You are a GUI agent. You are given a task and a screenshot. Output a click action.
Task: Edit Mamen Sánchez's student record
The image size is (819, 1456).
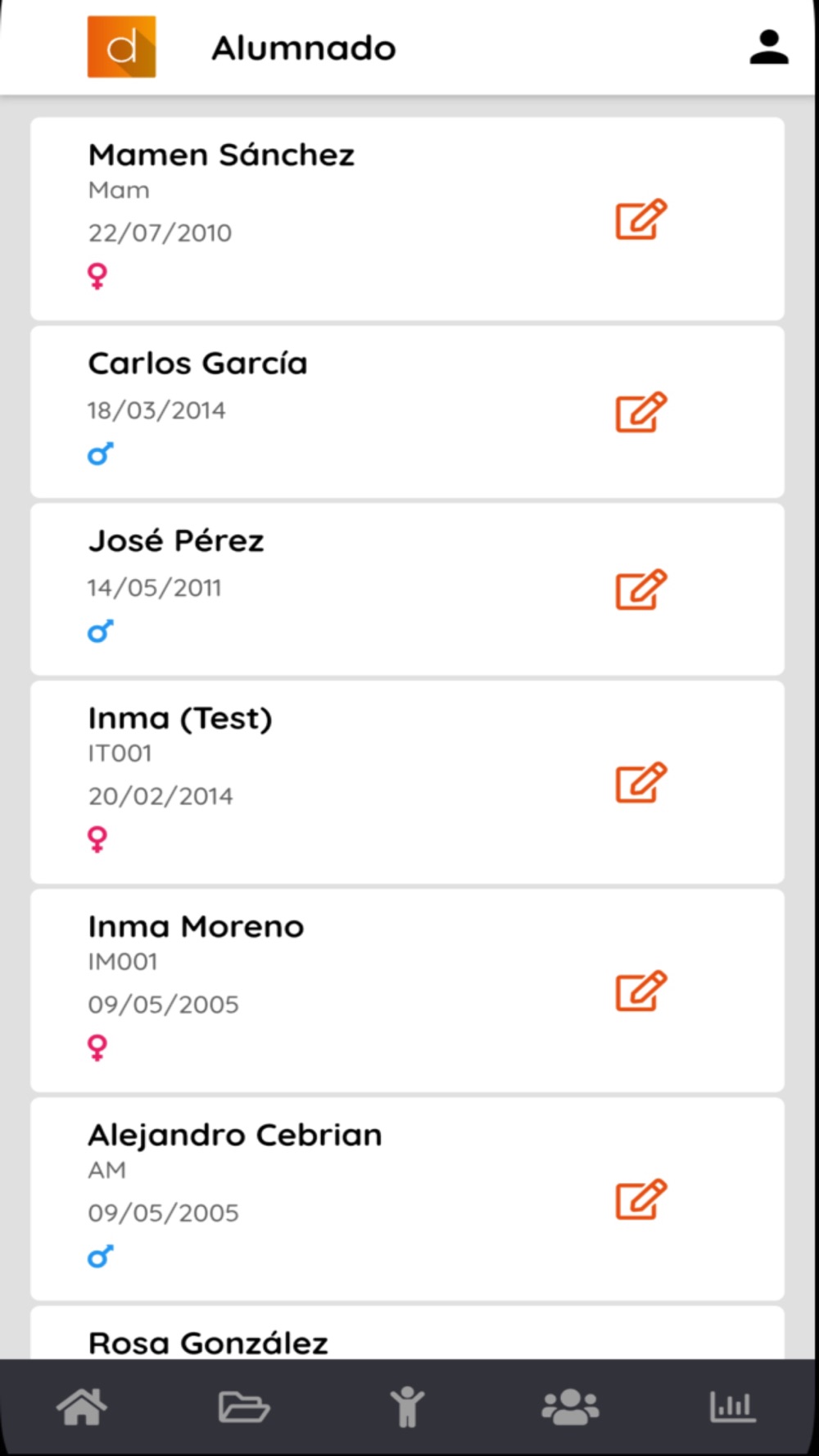[x=640, y=219]
